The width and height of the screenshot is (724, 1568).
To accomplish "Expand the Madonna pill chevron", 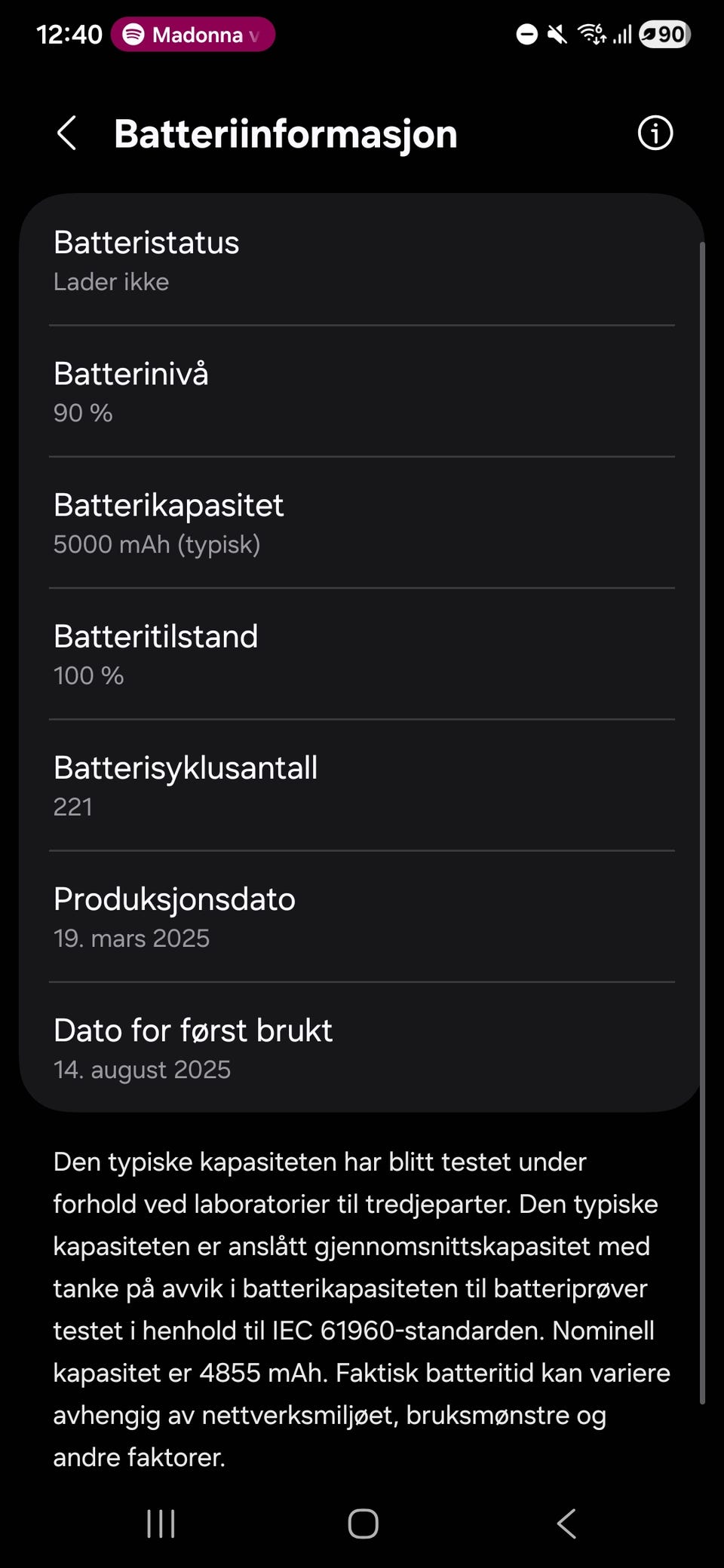I will (254, 35).
